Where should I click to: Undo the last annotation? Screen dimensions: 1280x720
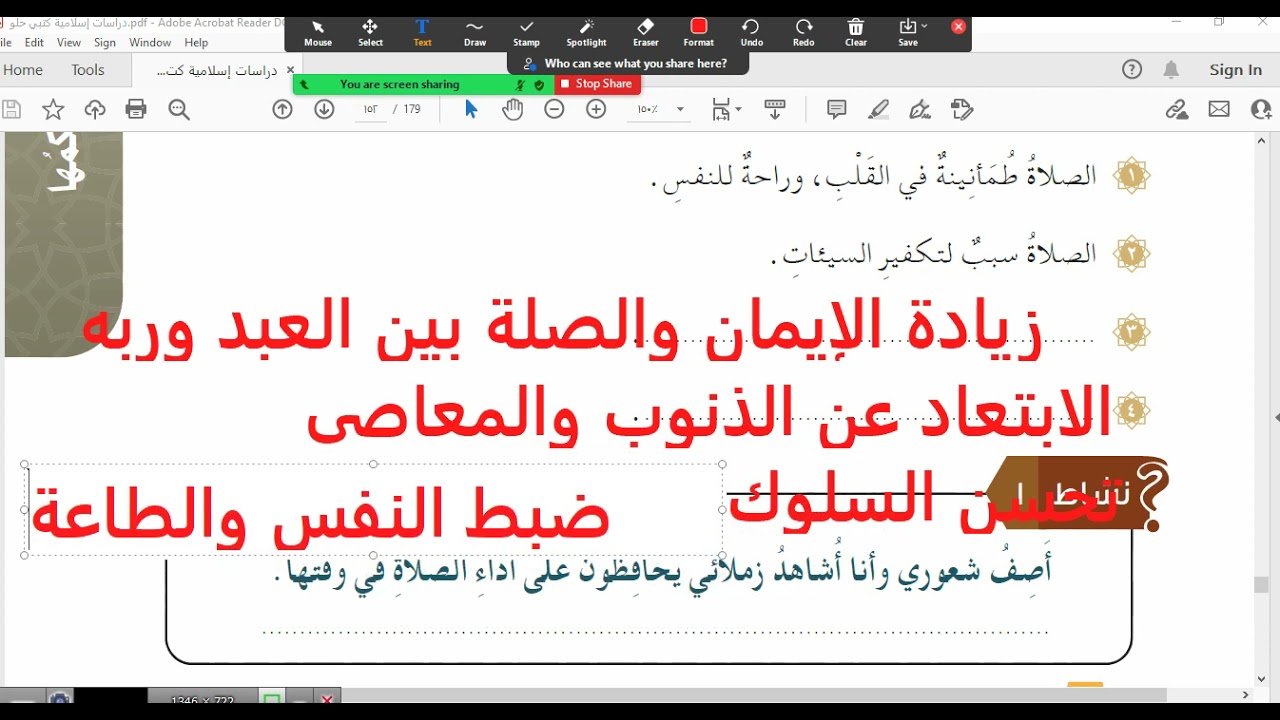751,33
